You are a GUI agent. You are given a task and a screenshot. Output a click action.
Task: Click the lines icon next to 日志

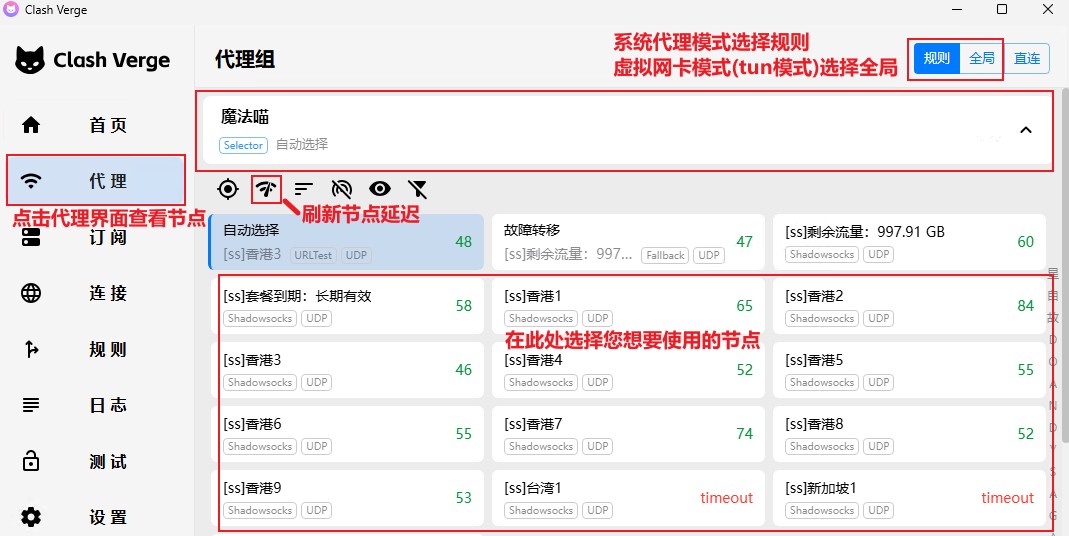[x=31, y=405]
